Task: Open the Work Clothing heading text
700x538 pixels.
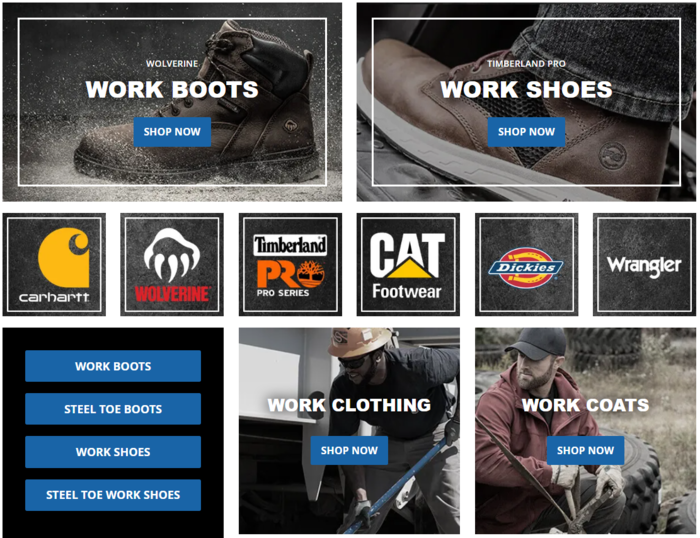Action: (x=349, y=405)
